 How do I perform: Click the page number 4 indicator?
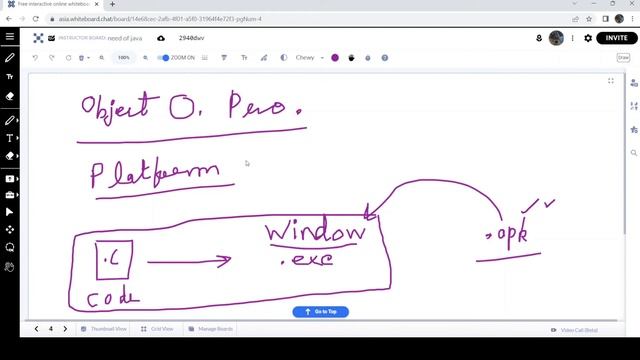pos(51,329)
